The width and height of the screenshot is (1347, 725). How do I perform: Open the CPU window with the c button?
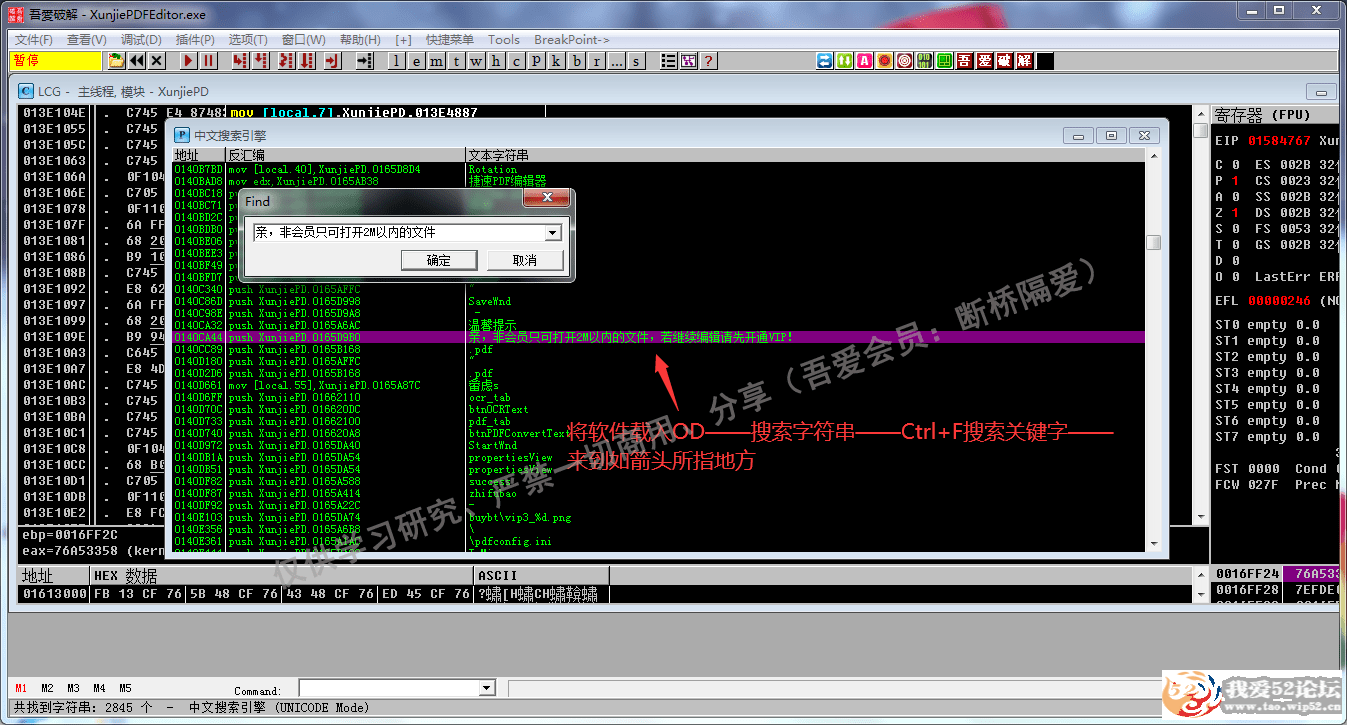(x=516, y=61)
